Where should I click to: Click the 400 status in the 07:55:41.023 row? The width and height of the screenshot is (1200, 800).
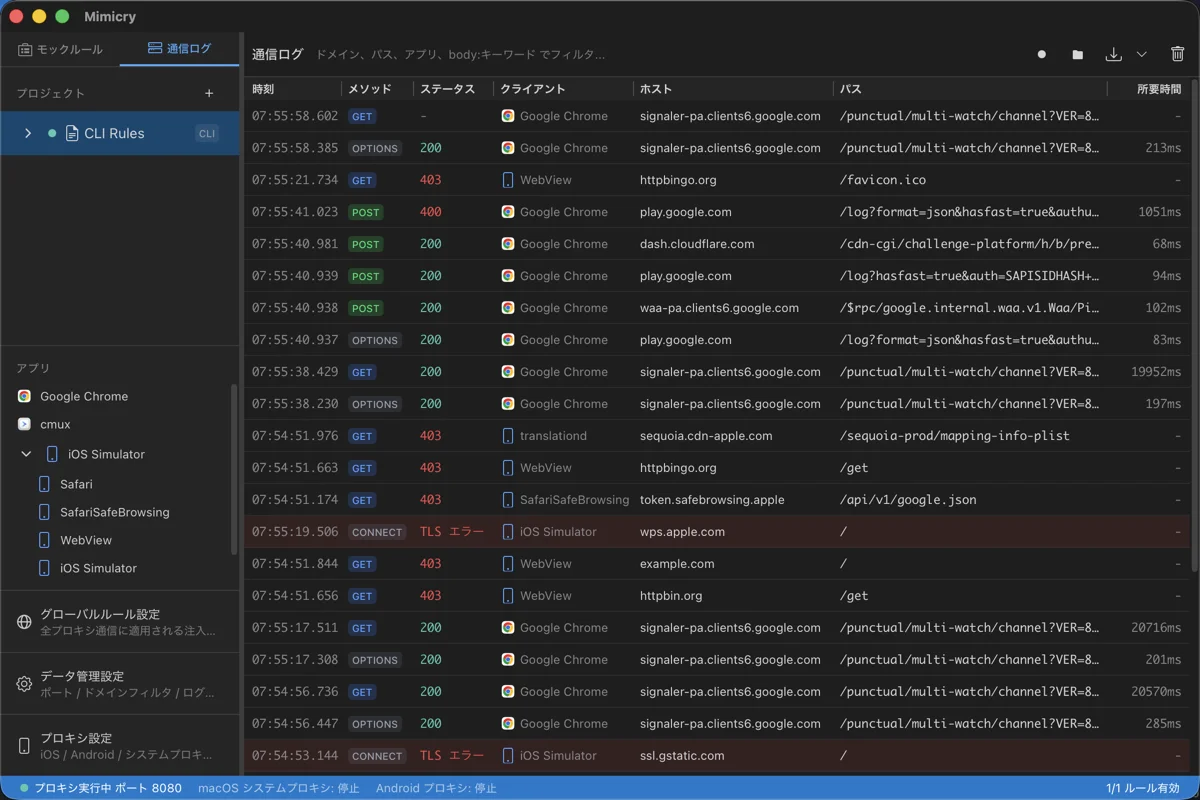click(431, 212)
